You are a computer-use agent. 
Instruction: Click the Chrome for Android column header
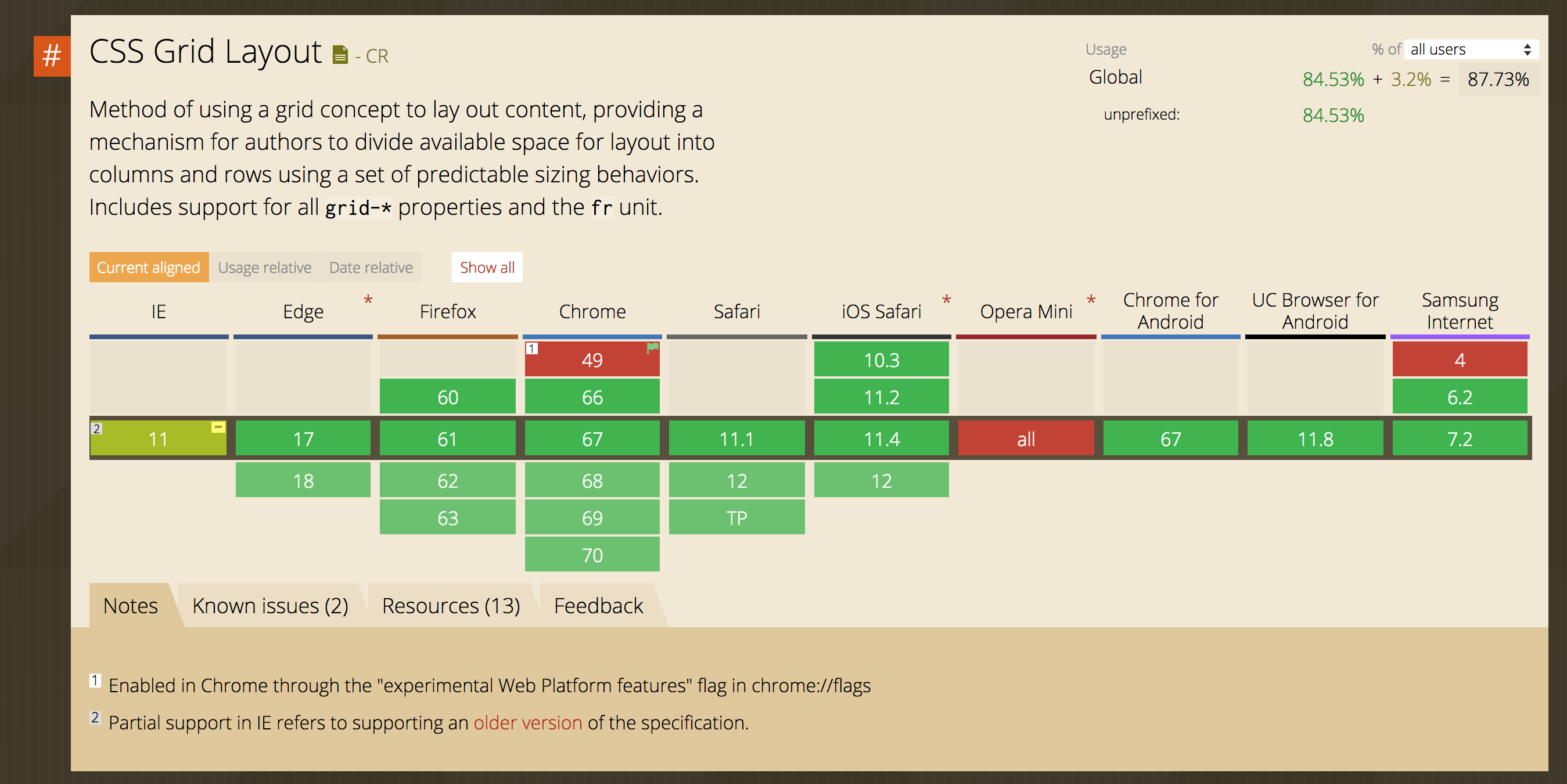[x=1170, y=311]
